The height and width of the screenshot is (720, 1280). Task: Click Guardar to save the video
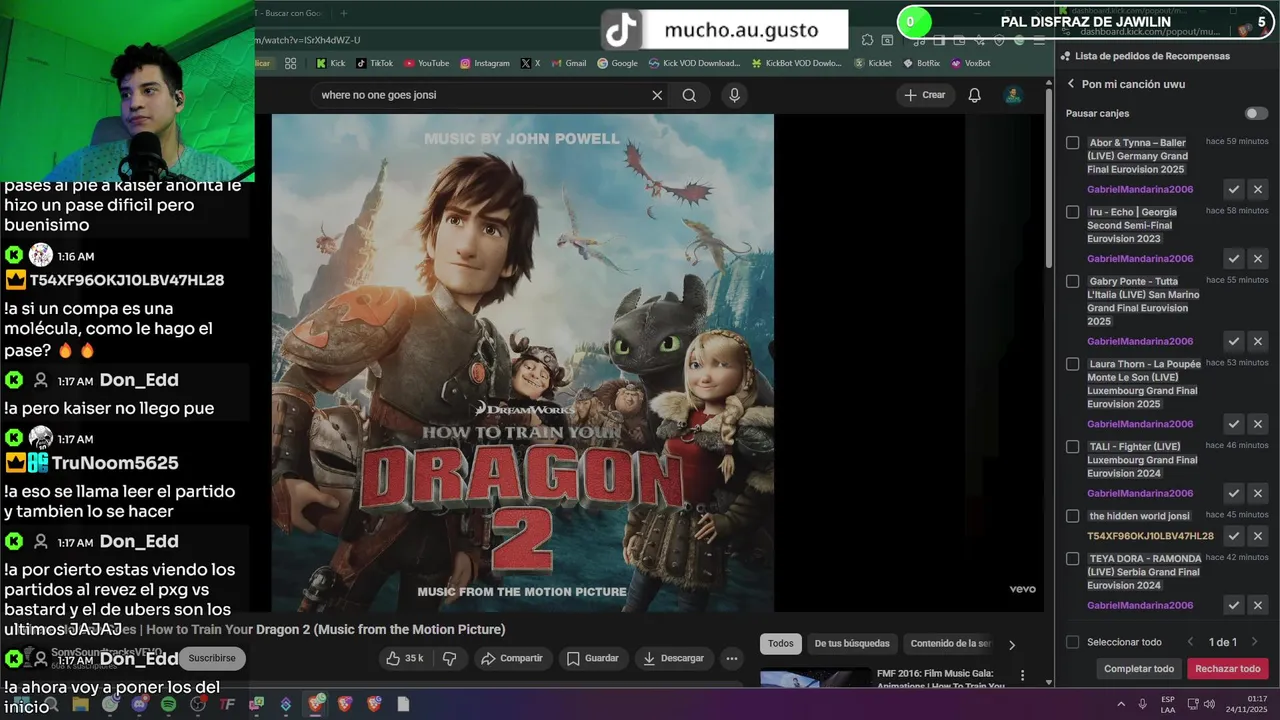click(593, 658)
